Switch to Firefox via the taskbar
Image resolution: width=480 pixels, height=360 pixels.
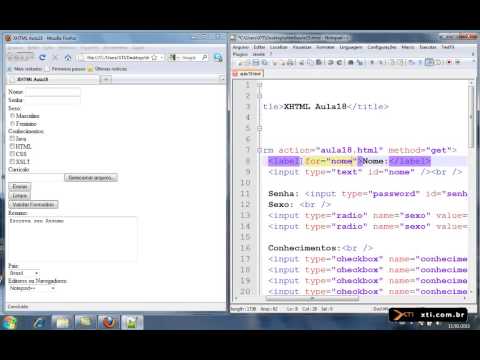coord(108,322)
